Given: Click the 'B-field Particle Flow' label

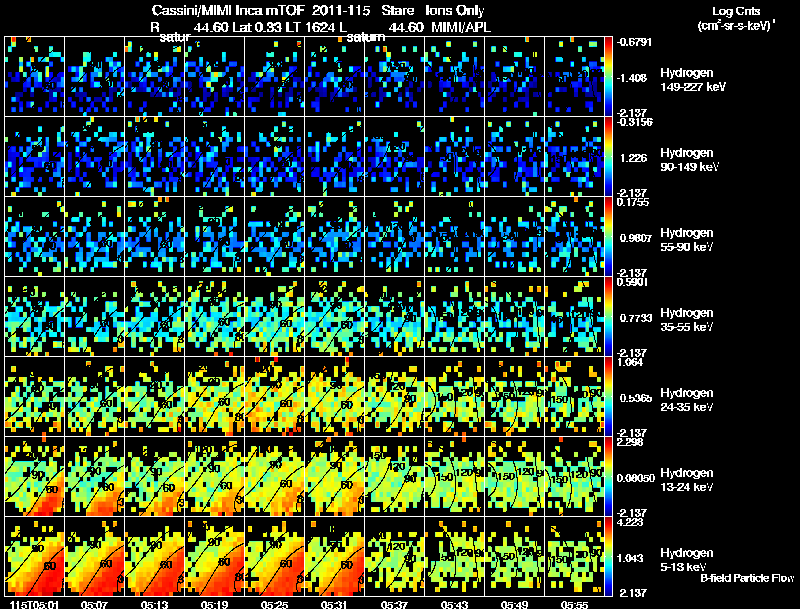Looking at the screenshot, I should pyautogui.click(x=747, y=578).
